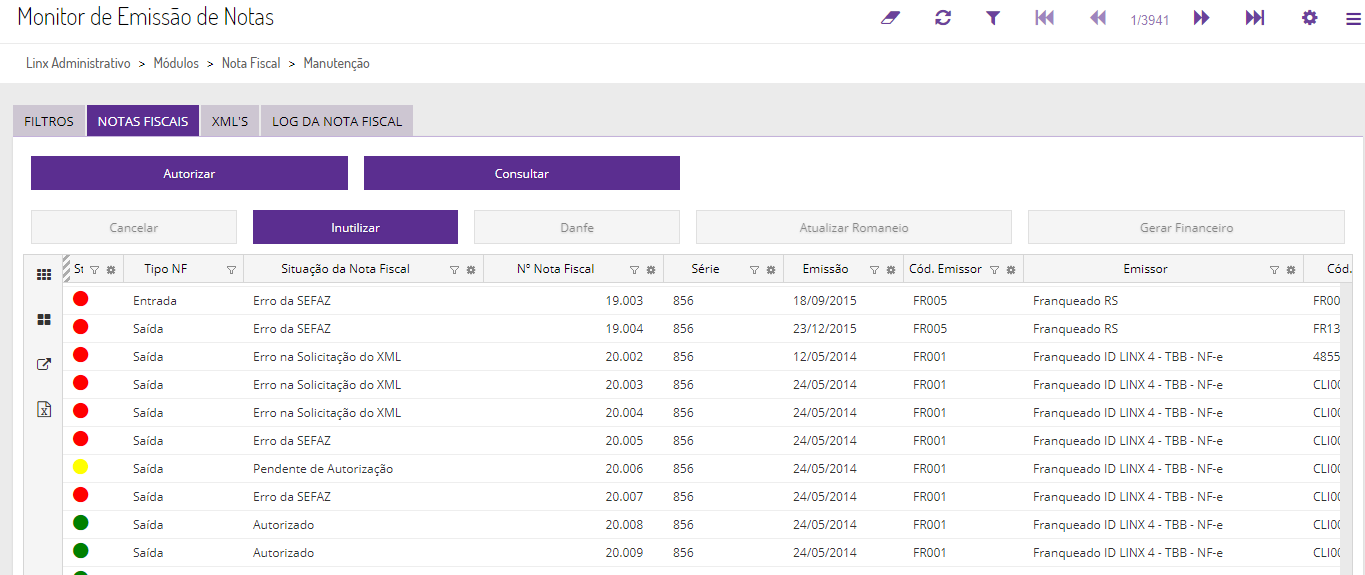Screen dimensions: 1365x575
Task: Open the LOG DA NOTA FISCAL tab
Action: (337, 122)
